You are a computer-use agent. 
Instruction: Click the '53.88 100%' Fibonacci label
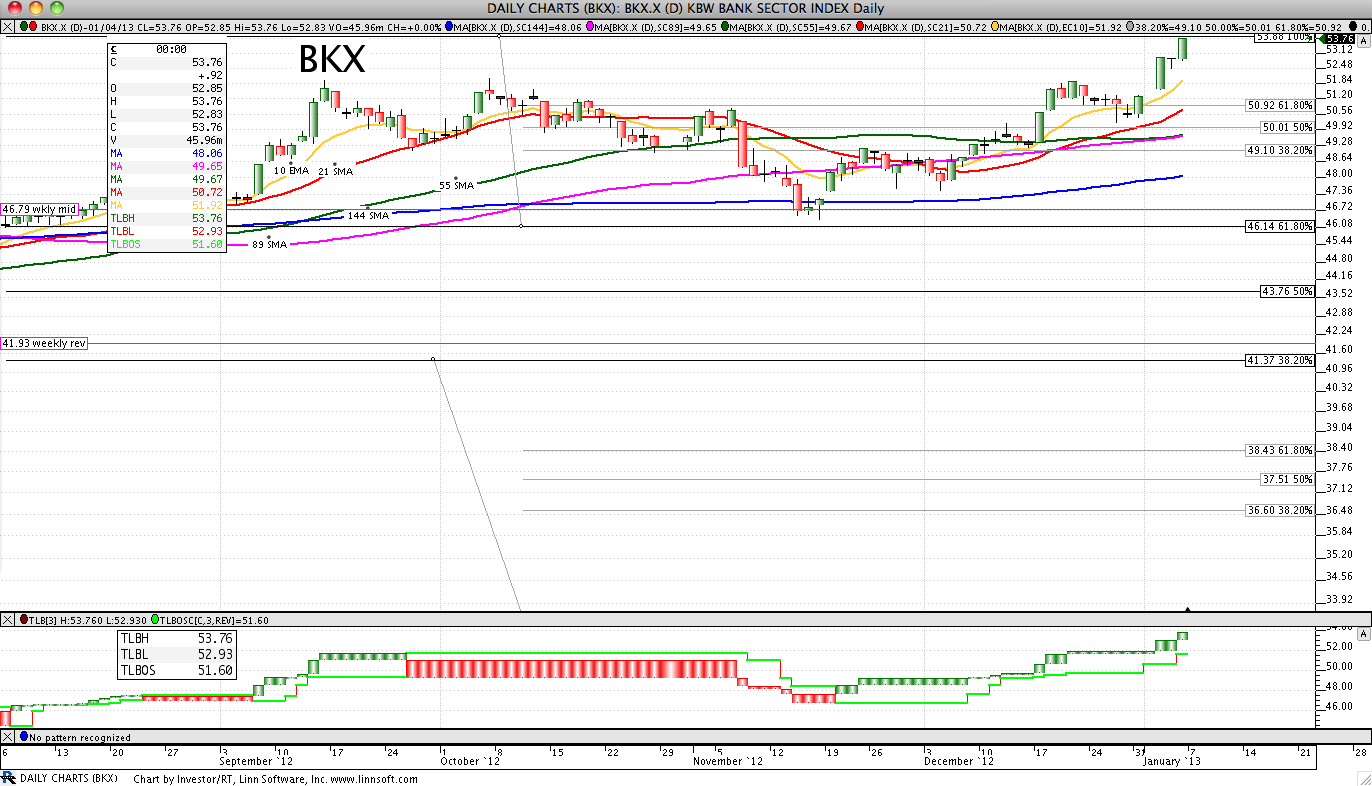(x=1284, y=37)
